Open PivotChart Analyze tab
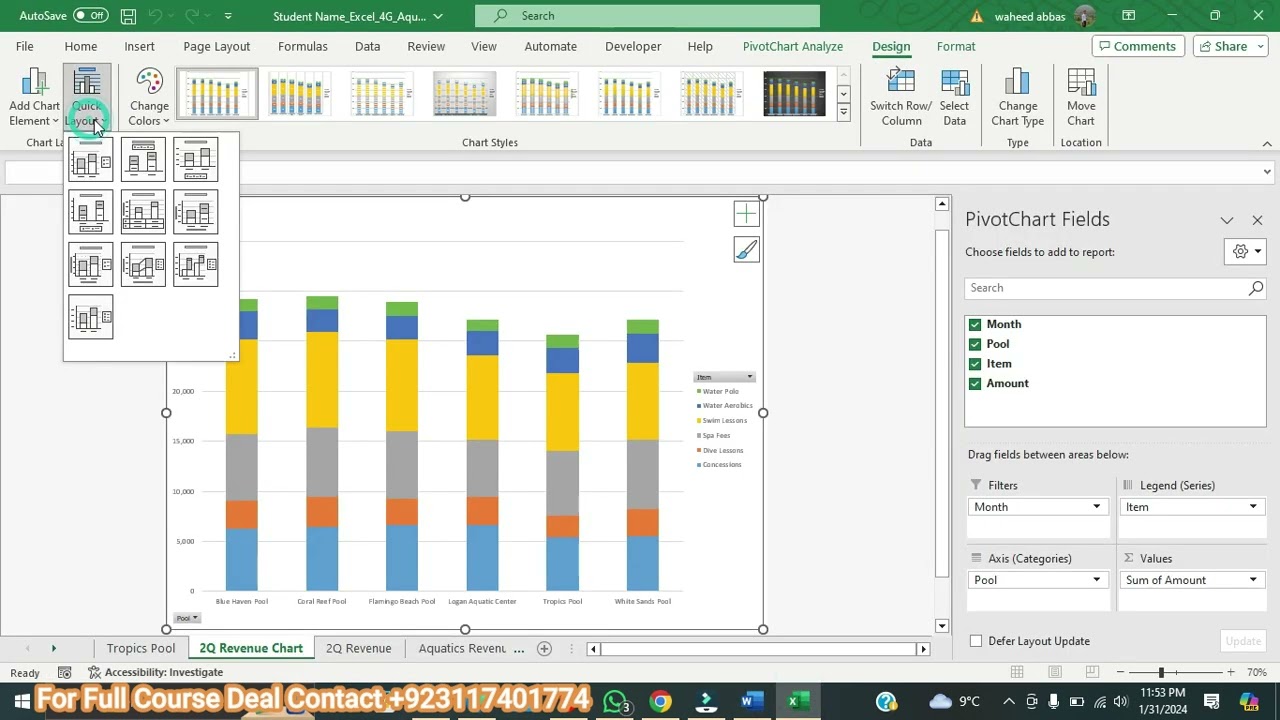 793,46
